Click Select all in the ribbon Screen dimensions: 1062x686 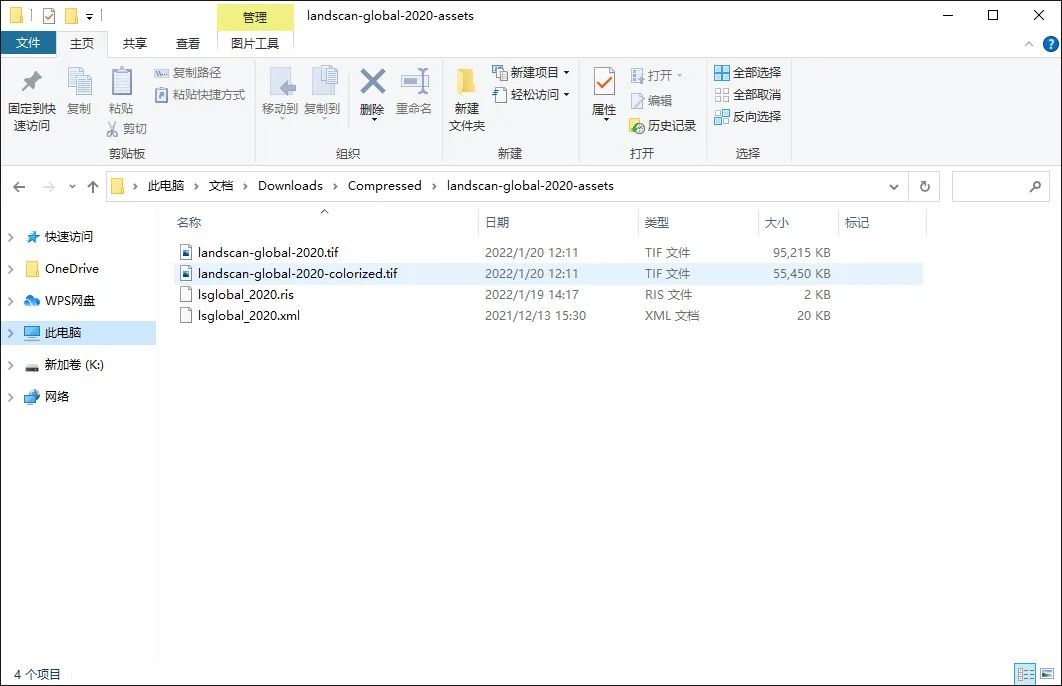748,72
